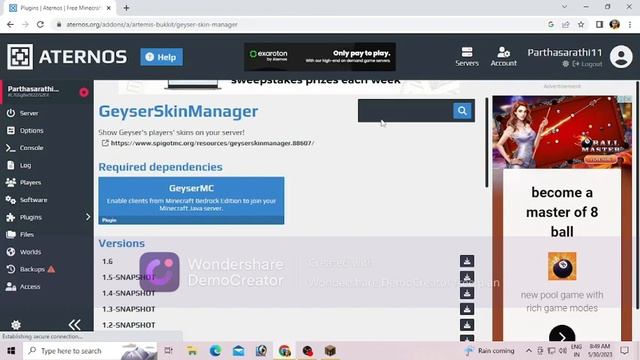Open Chrome menu three dots

coord(630,24)
